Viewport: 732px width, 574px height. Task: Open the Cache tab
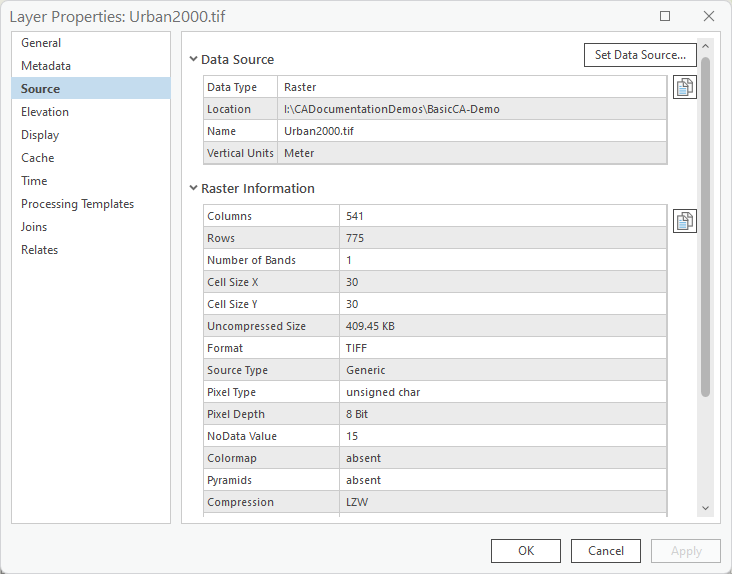point(91,158)
